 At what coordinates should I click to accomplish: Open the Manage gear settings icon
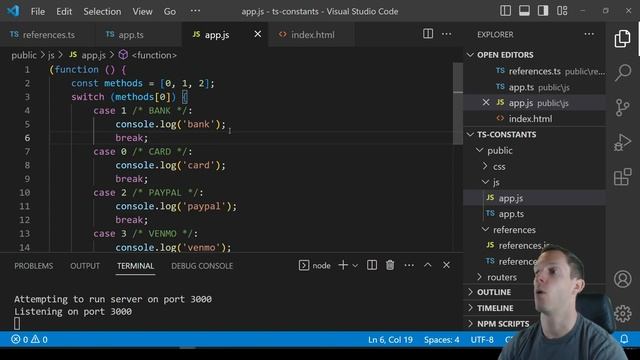pos(622,313)
